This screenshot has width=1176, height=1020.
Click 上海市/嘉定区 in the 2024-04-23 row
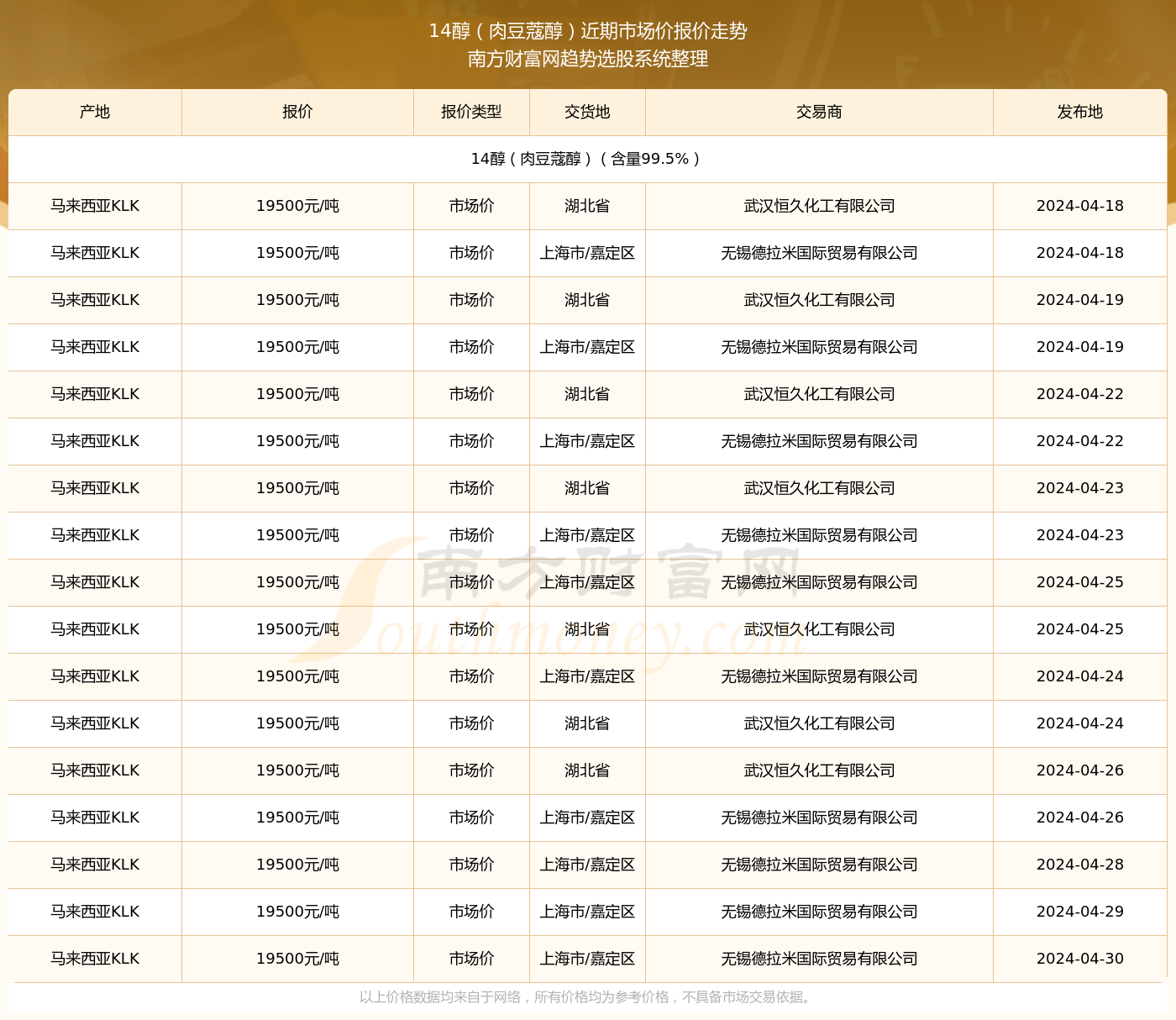587,535
